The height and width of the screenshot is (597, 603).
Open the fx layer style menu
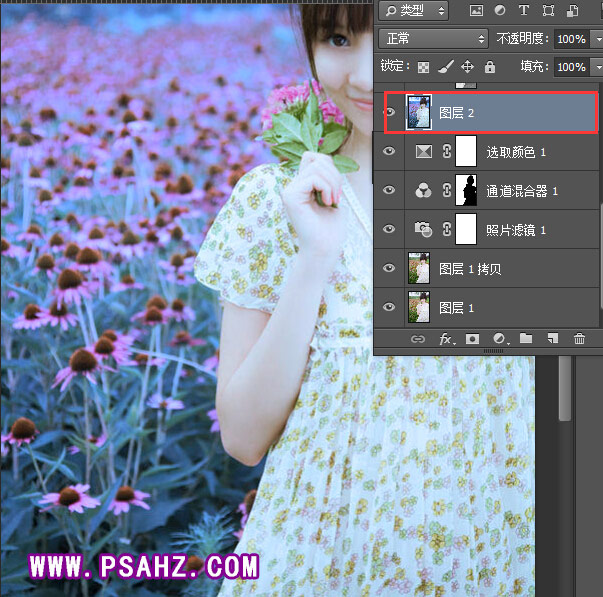pos(446,340)
